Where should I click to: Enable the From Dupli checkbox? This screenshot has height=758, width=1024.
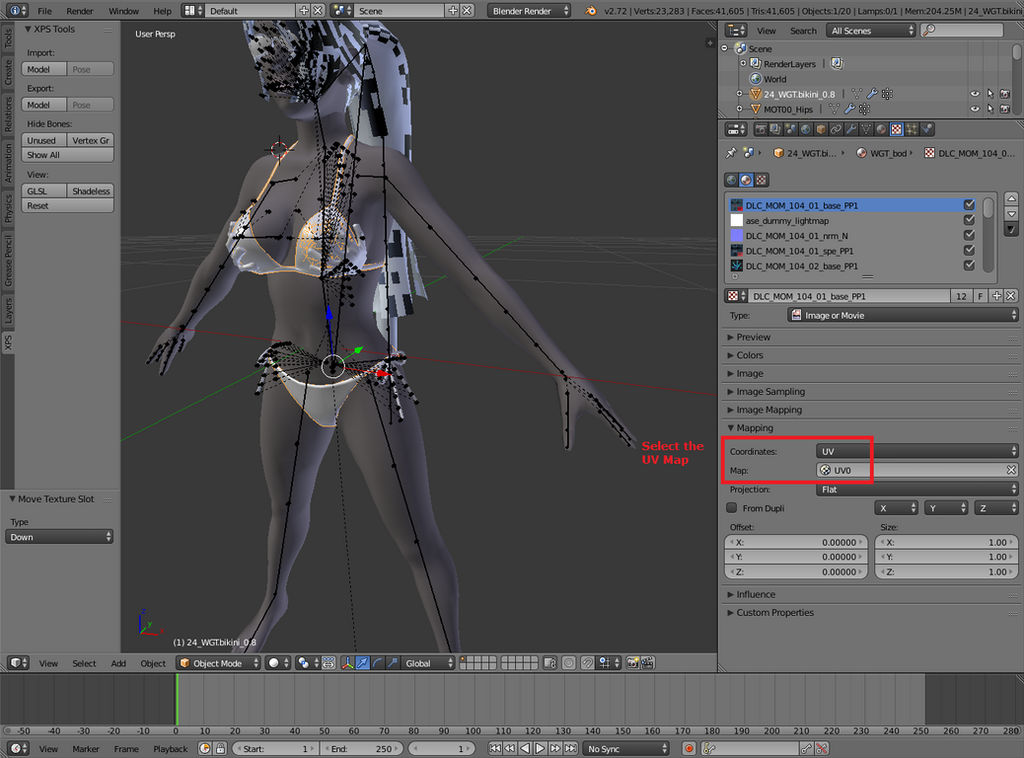pos(731,508)
